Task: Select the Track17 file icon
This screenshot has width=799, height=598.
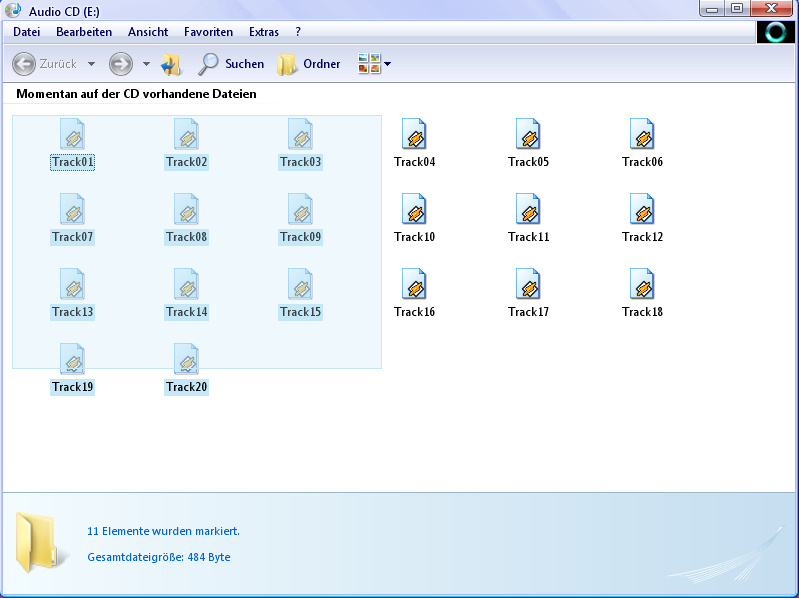Action: point(528,283)
